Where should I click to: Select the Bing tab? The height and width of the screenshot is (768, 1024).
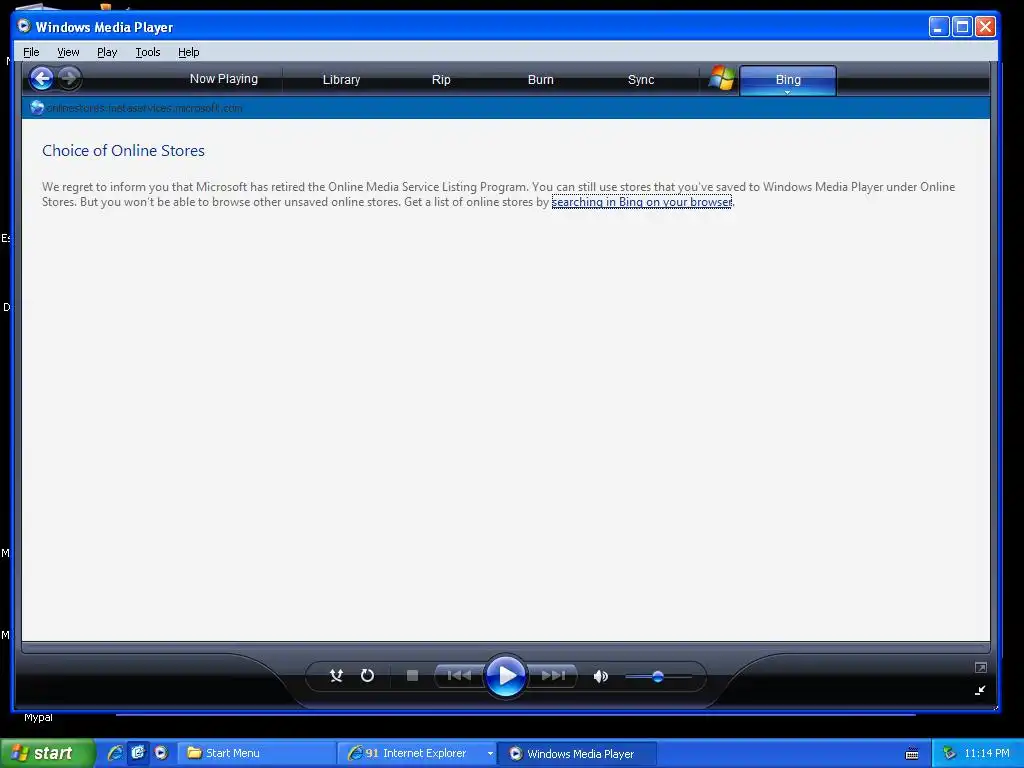point(788,79)
